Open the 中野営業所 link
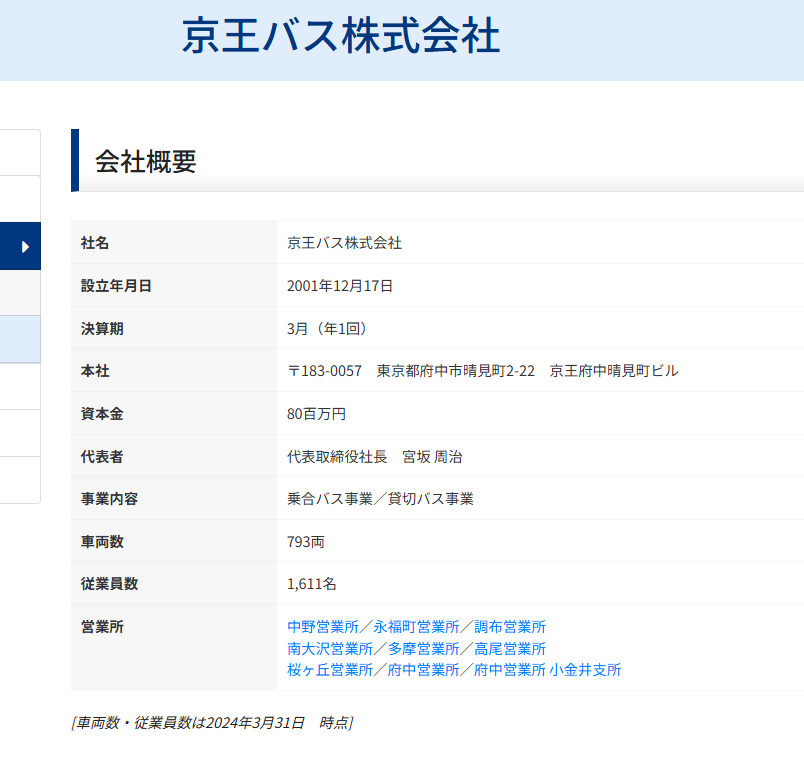 pyautogui.click(x=323, y=626)
